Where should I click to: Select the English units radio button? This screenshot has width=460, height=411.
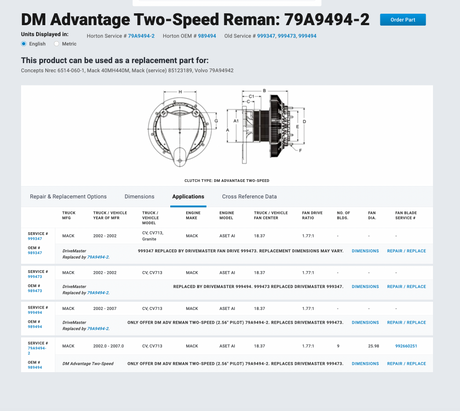24,44
